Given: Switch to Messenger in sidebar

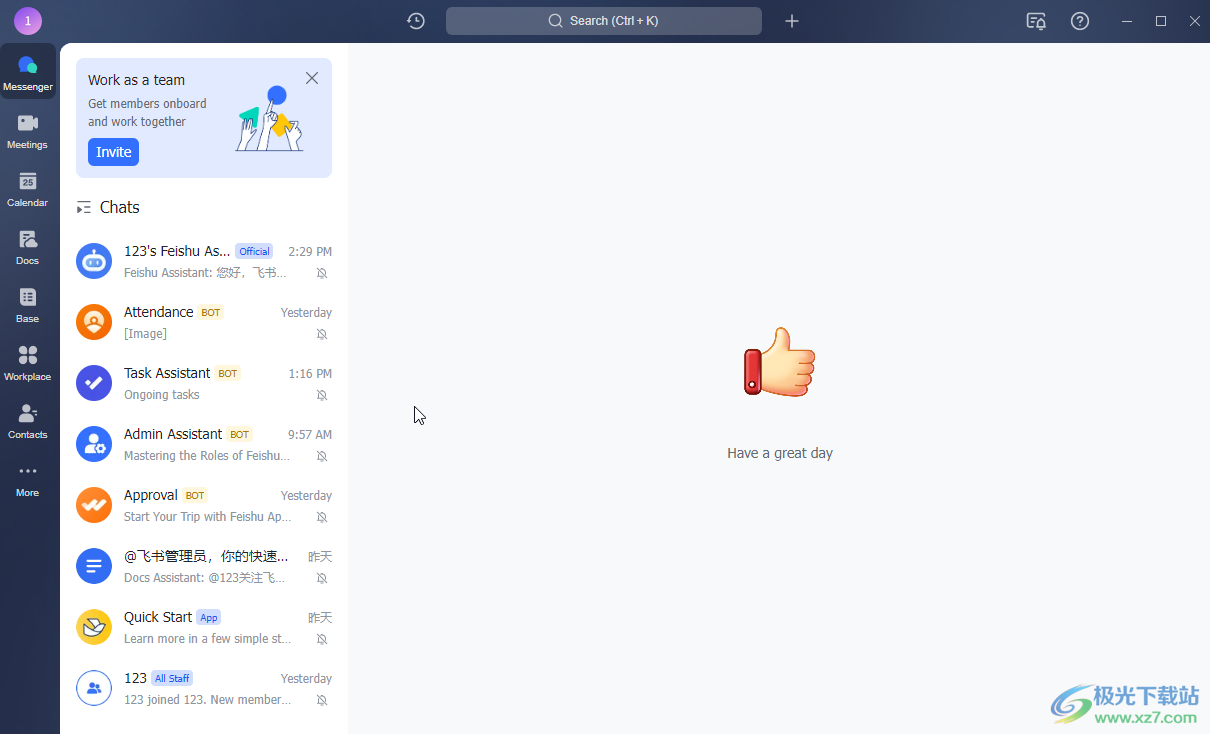Looking at the screenshot, I should click(28, 72).
